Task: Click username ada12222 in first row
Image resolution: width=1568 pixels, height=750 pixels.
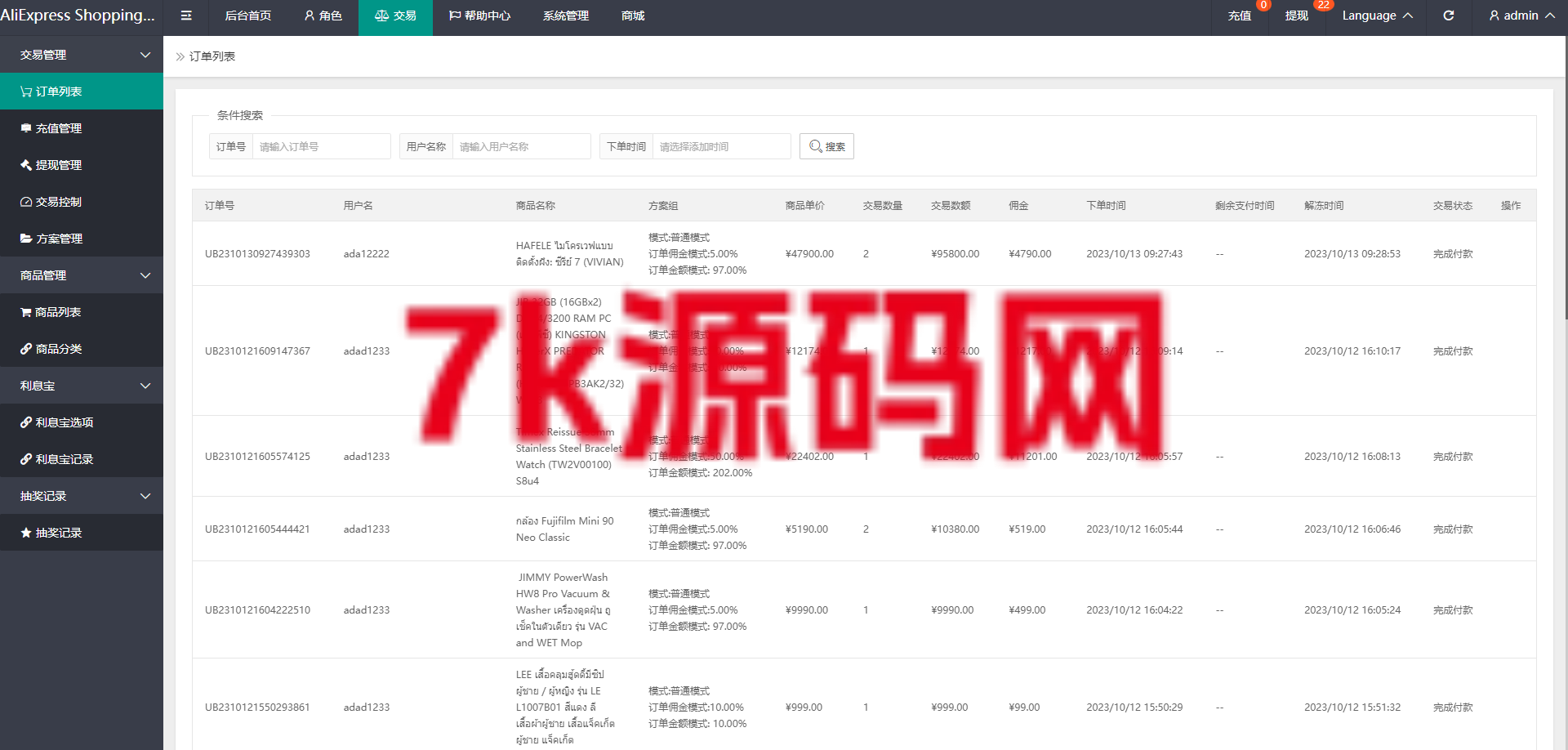Action: pyautogui.click(x=366, y=254)
